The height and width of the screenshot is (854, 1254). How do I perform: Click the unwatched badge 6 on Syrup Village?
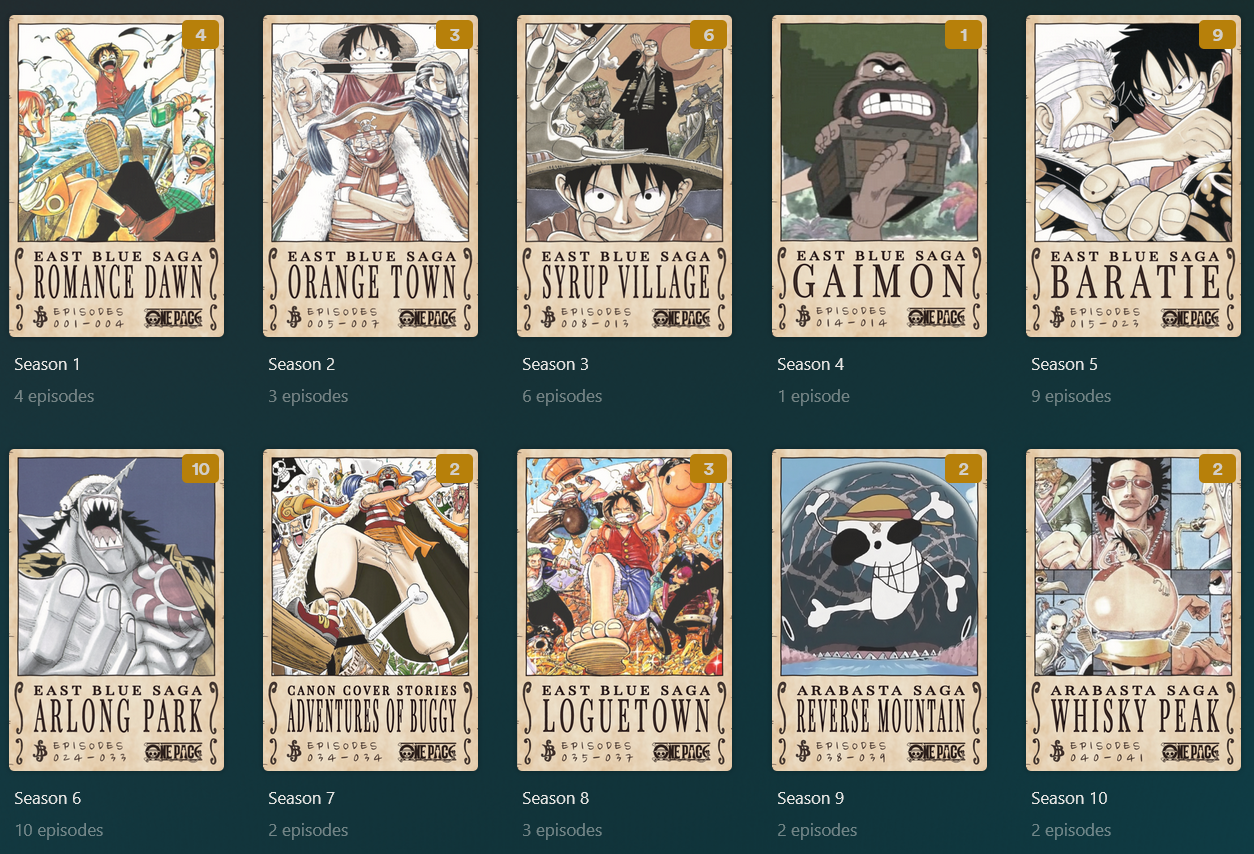click(x=708, y=35)
